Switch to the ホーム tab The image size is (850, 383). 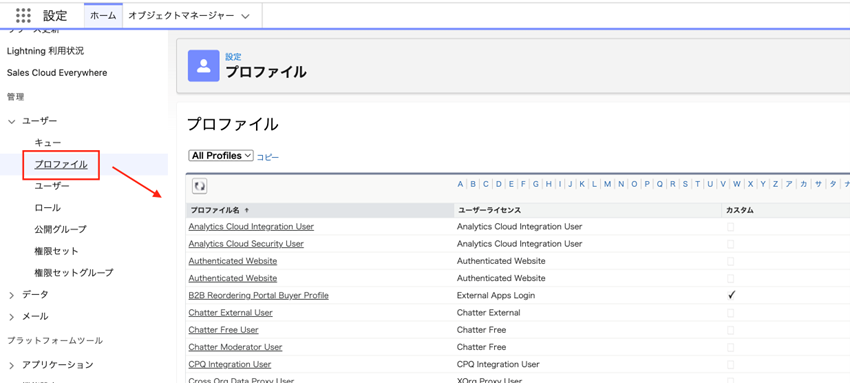click(x=103, y=16)
